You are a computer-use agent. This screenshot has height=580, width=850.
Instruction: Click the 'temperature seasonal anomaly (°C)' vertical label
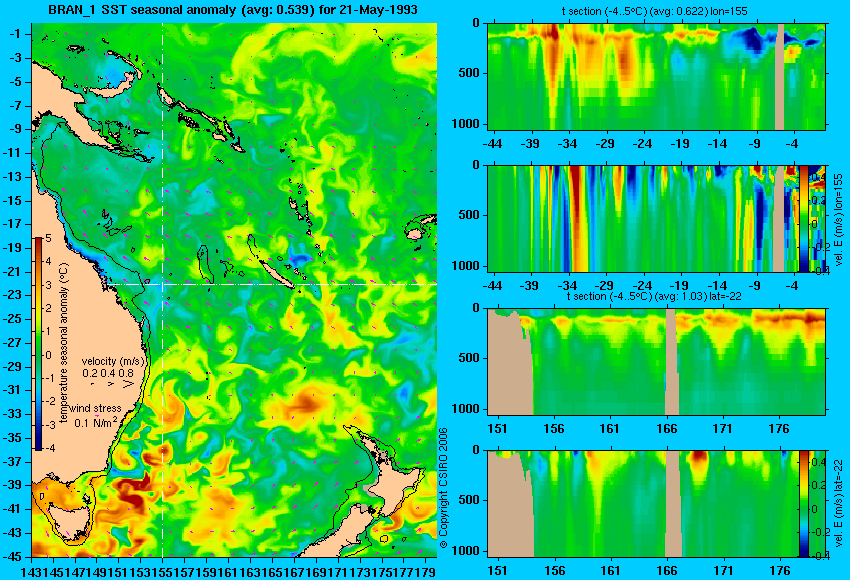tap(64, 343)
